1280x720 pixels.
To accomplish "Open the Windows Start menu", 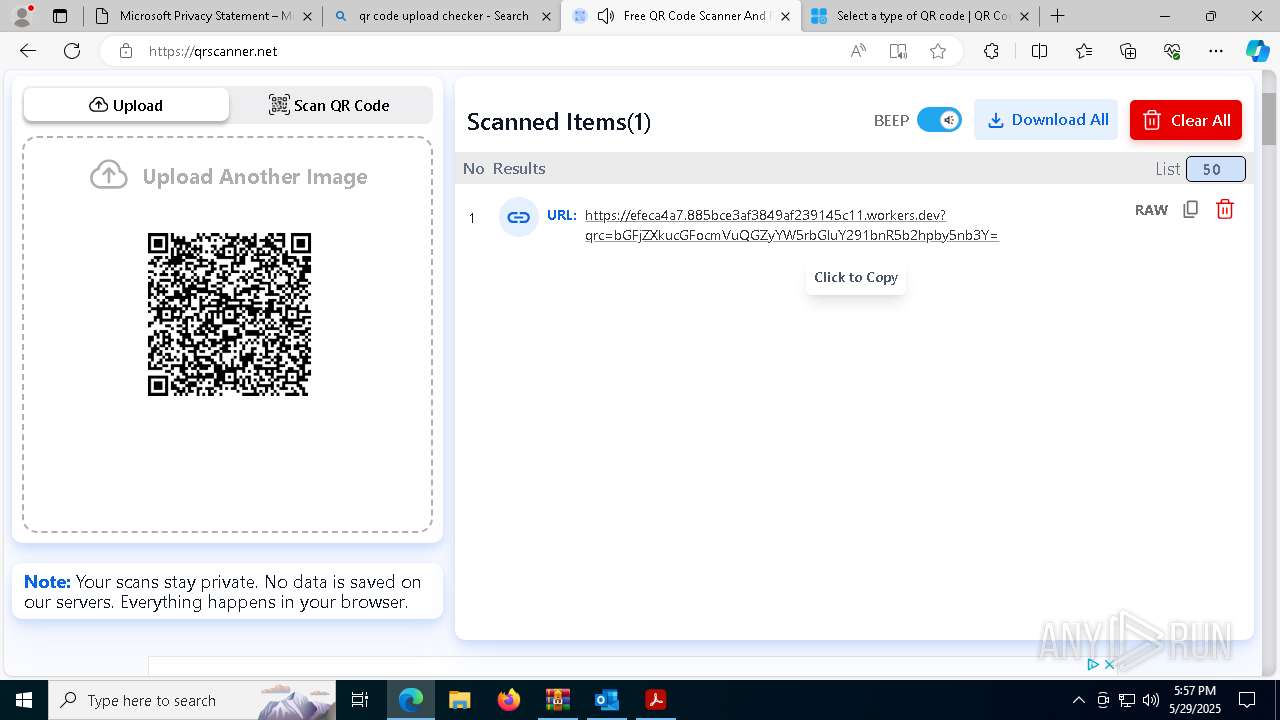I will coord(23,700).
